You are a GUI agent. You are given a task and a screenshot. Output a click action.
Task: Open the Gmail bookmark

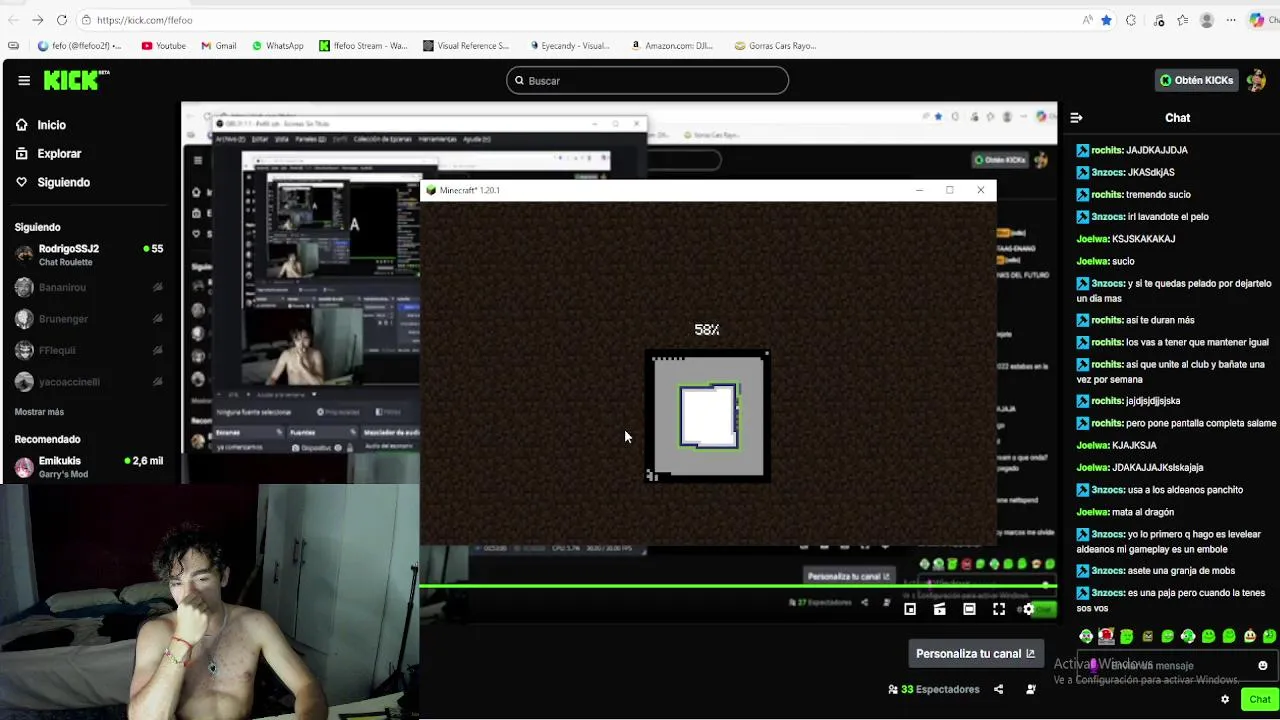coord(219,46)
